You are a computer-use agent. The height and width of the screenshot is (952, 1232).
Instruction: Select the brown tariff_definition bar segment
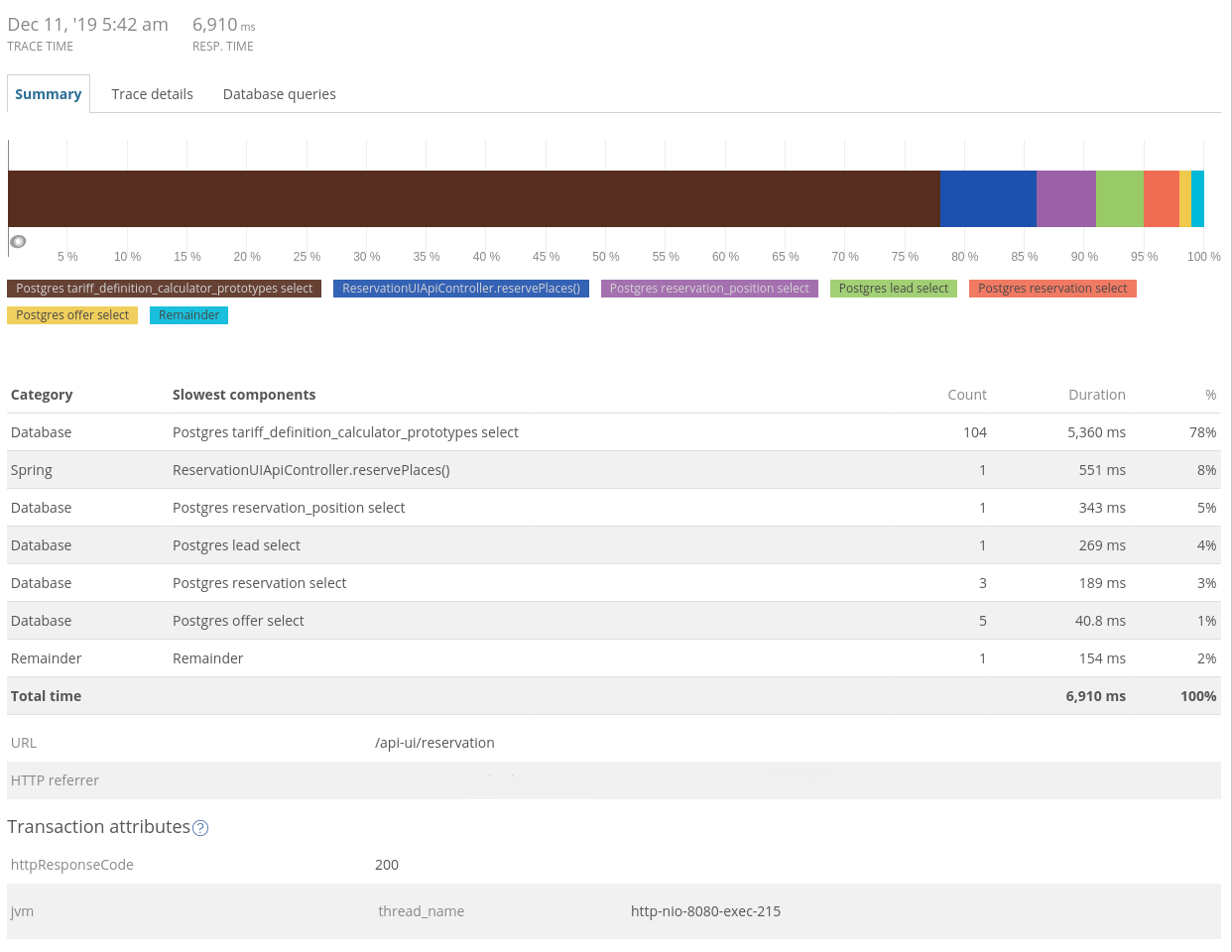(x=474, y=198)
